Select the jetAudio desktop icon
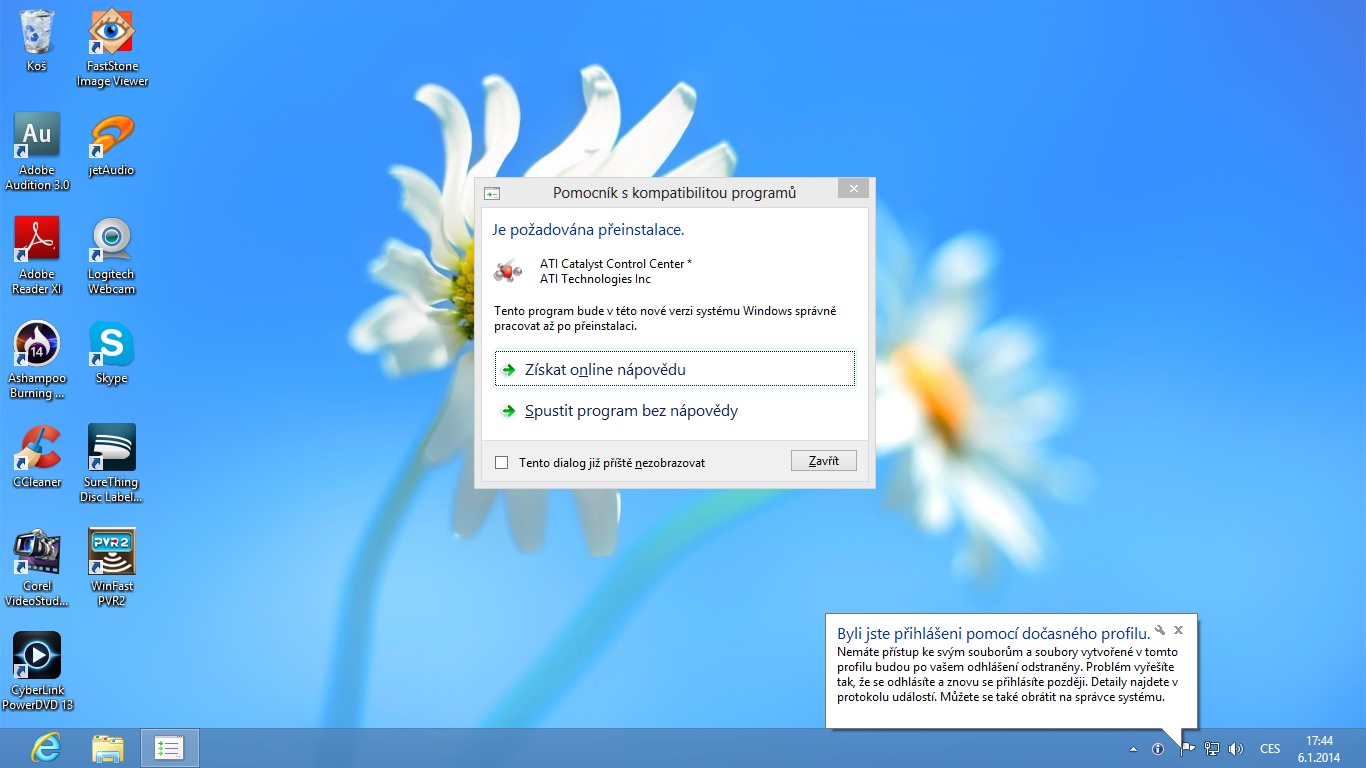The image size is (1366, 768). point(112,145)
